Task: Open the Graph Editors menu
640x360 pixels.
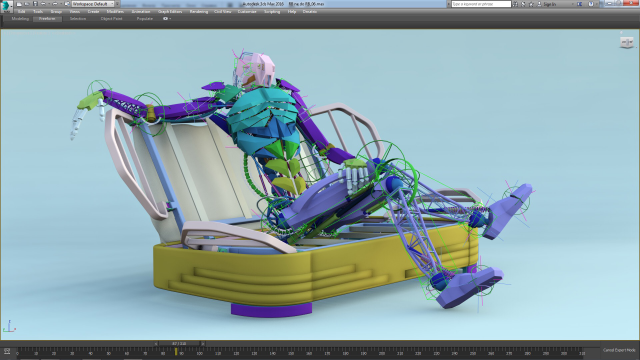Action: 170,12
